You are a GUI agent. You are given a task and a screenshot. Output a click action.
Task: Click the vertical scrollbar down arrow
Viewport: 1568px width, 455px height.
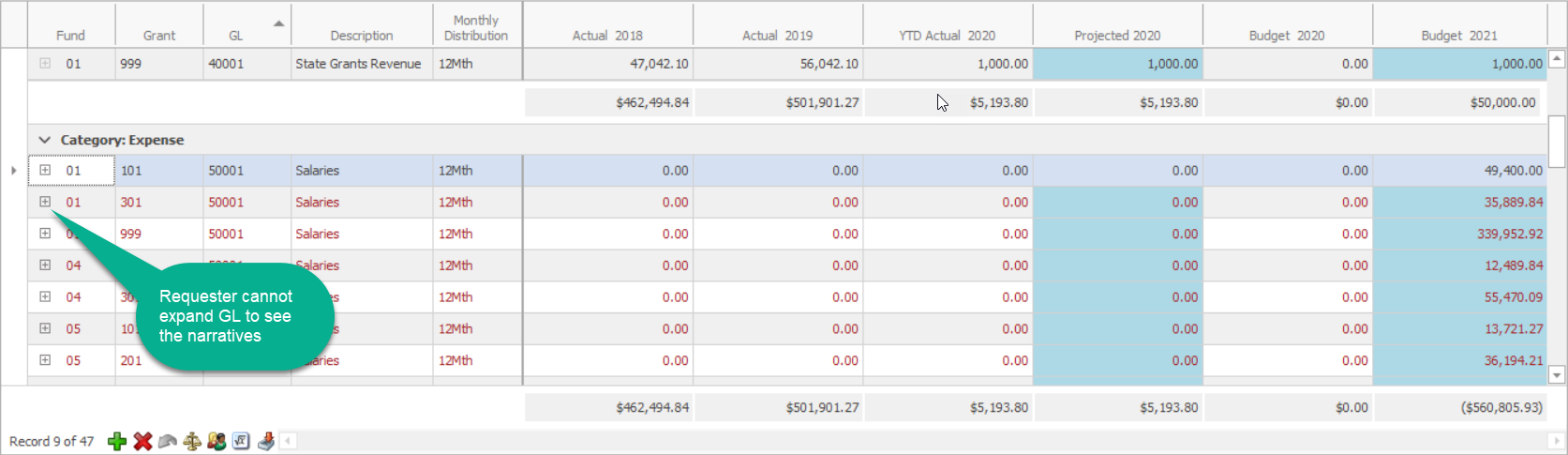click(x=1557, y=375)
